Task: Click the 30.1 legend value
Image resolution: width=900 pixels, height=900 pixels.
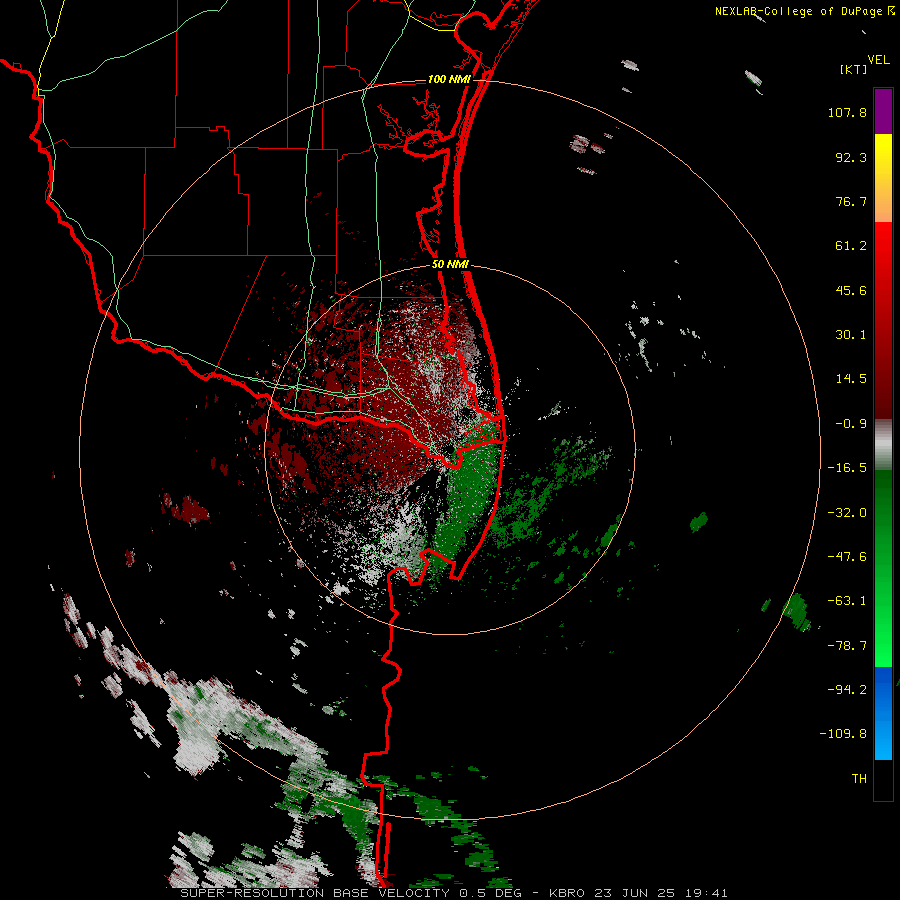Action: tap(851, 335)
